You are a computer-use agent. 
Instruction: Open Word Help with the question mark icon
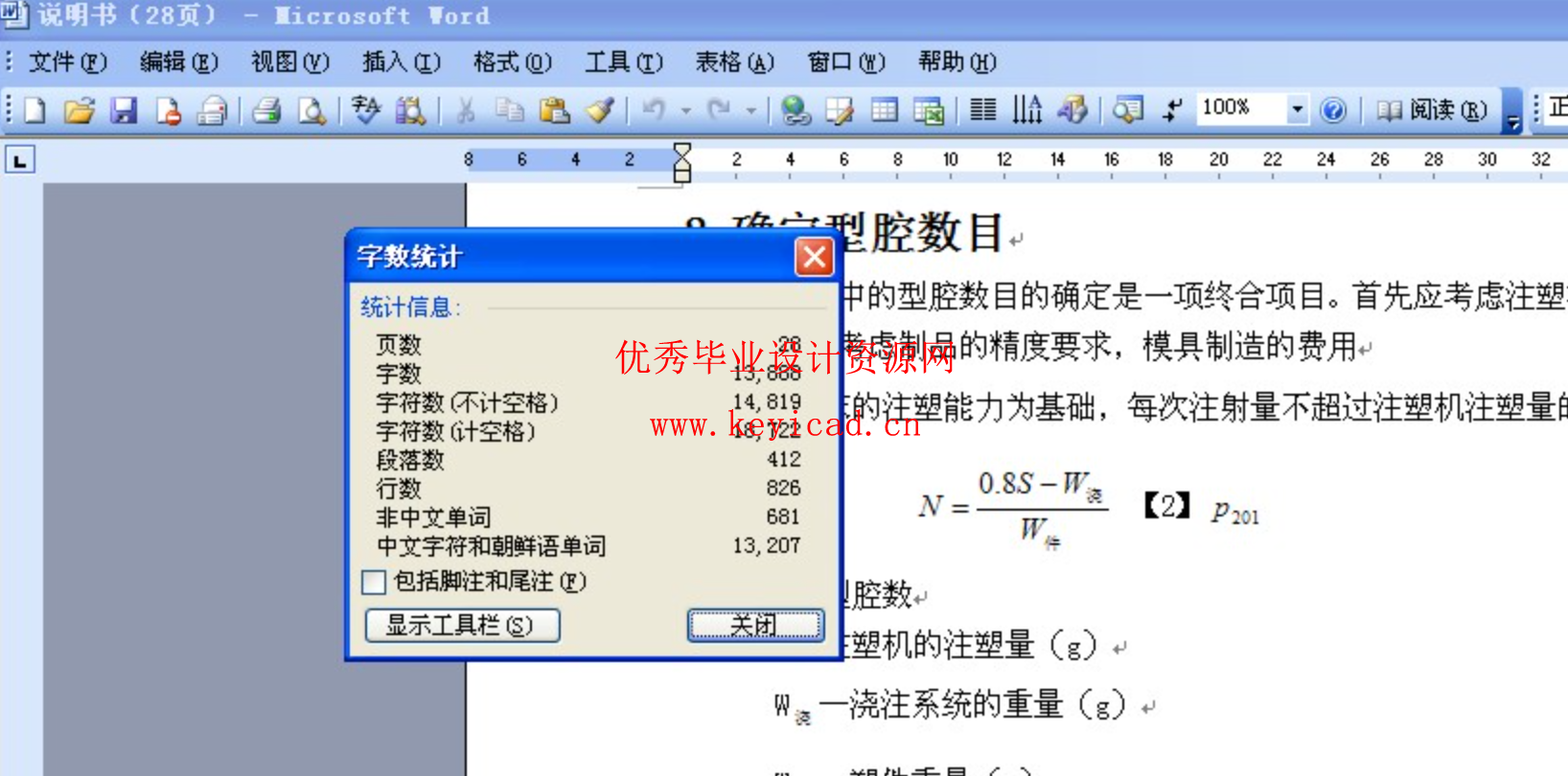(x=1332, y=111)
